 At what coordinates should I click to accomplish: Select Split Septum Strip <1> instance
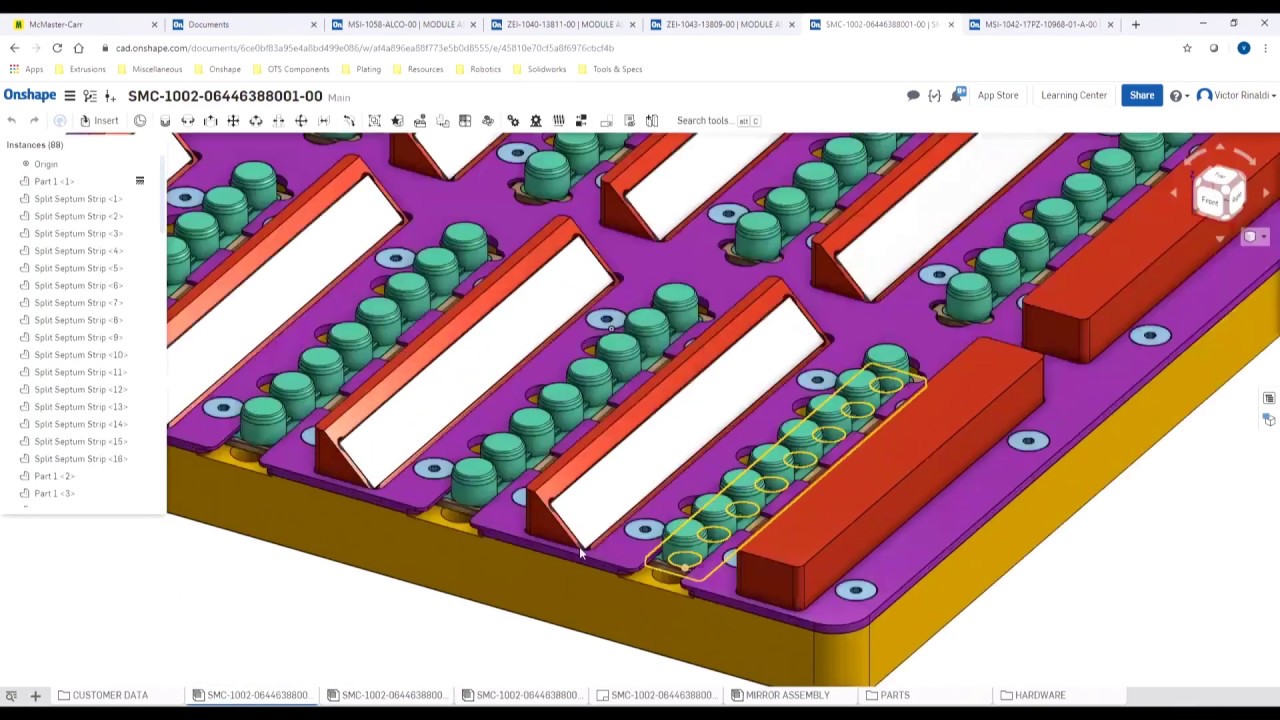78,199
